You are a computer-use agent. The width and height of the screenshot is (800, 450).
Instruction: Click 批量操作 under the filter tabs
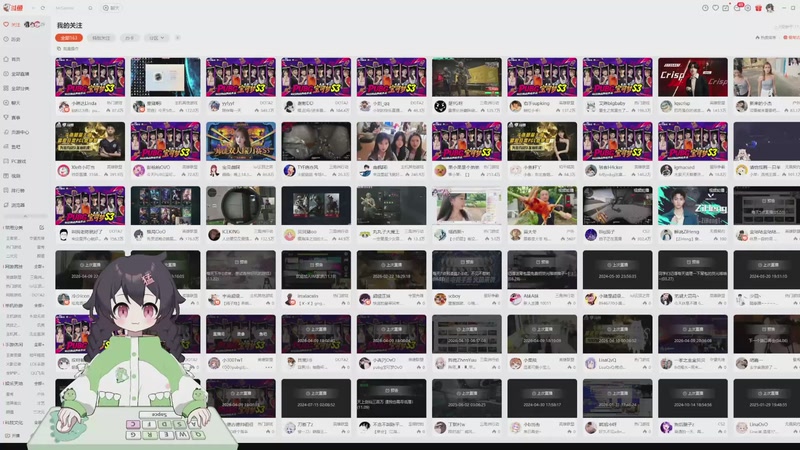click(68, 49)
